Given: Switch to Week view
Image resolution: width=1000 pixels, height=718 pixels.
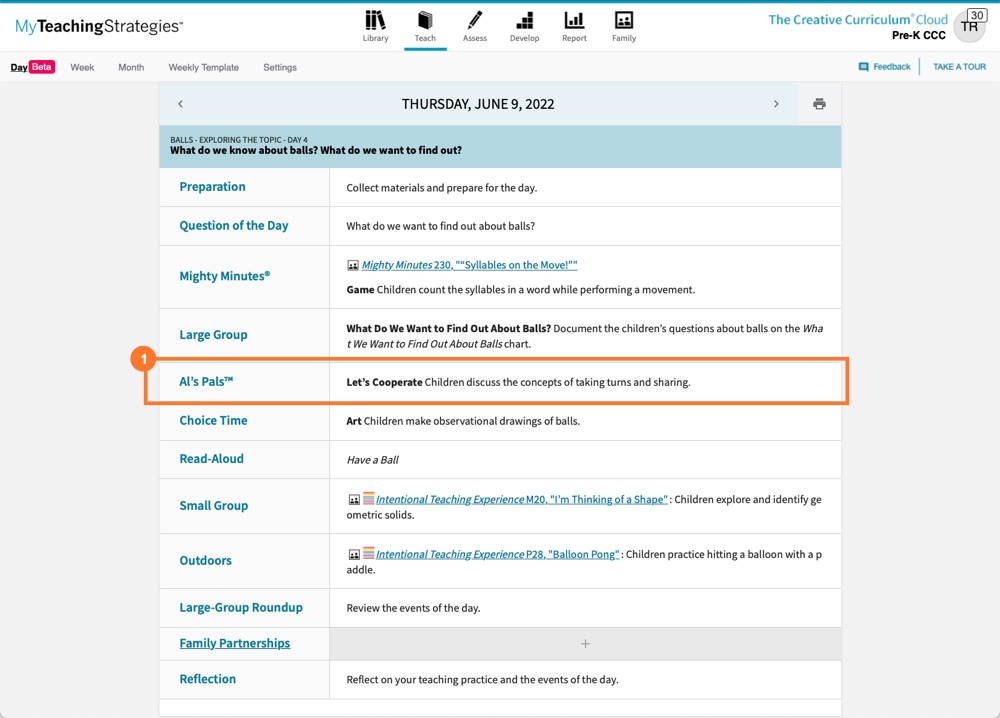Looking at the screenshot, I should coord(82,67).
